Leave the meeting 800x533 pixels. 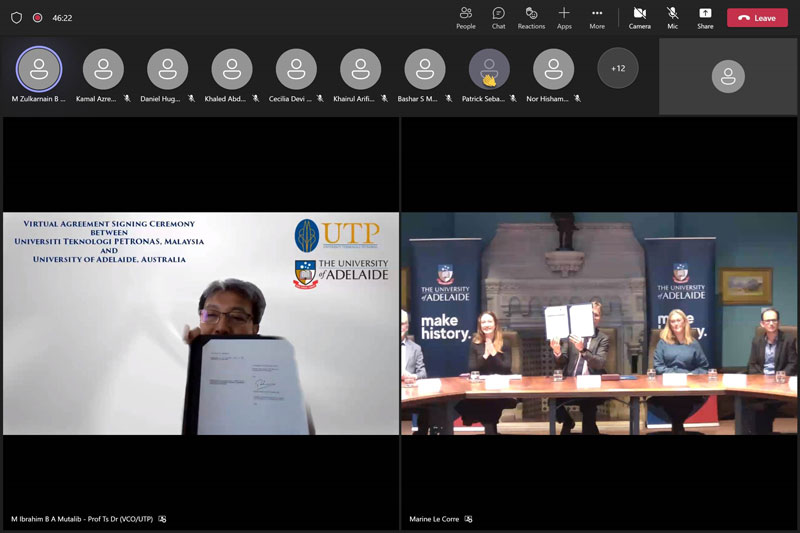pos(757,18)
